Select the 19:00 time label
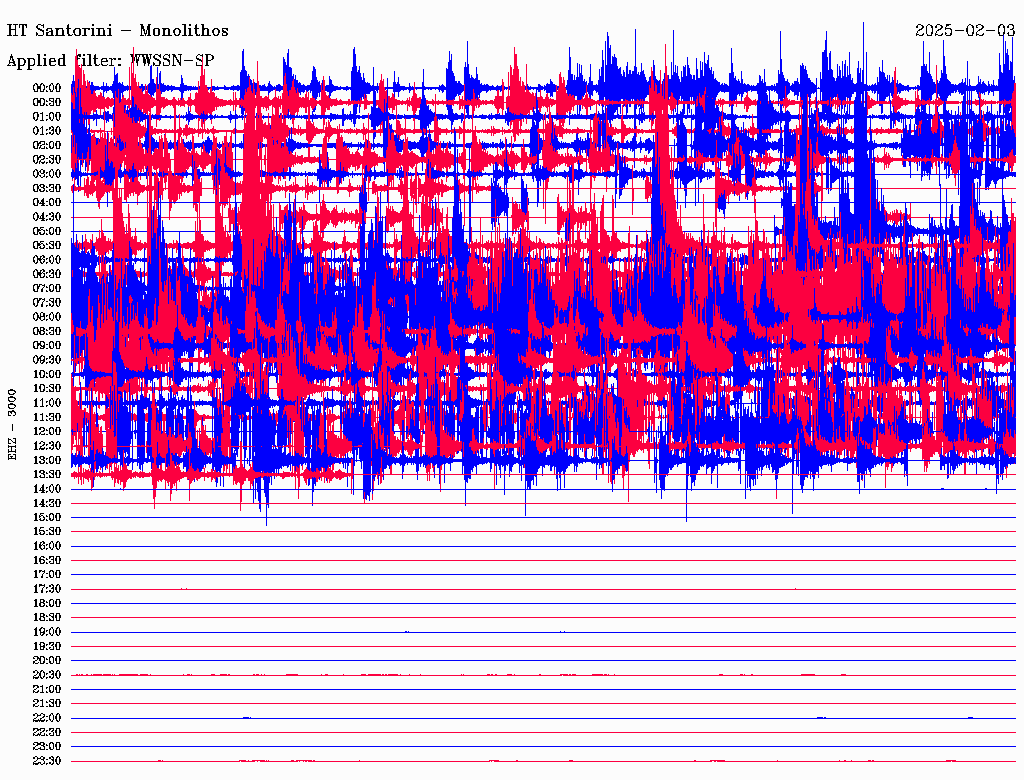Screen dimensions: 1024x780 (47, 632)
